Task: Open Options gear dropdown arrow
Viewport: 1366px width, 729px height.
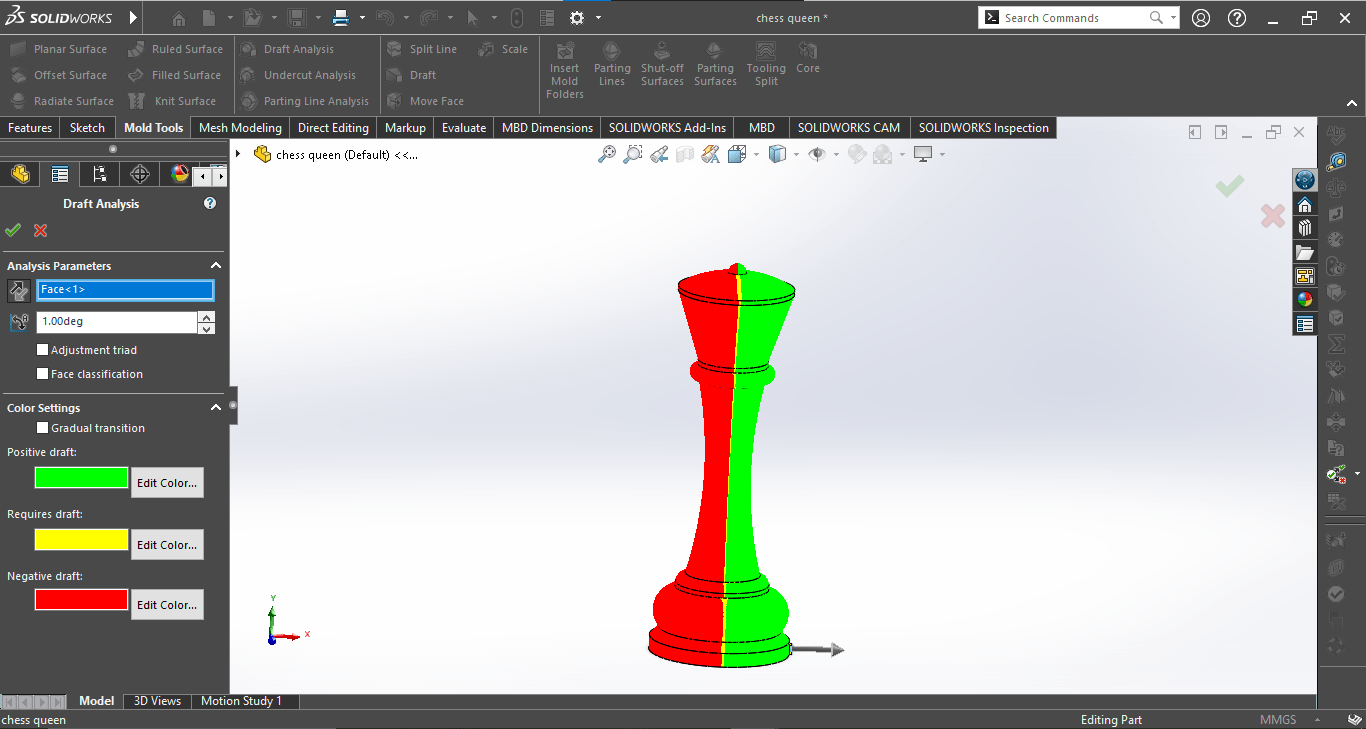Action: coord(598,18)
